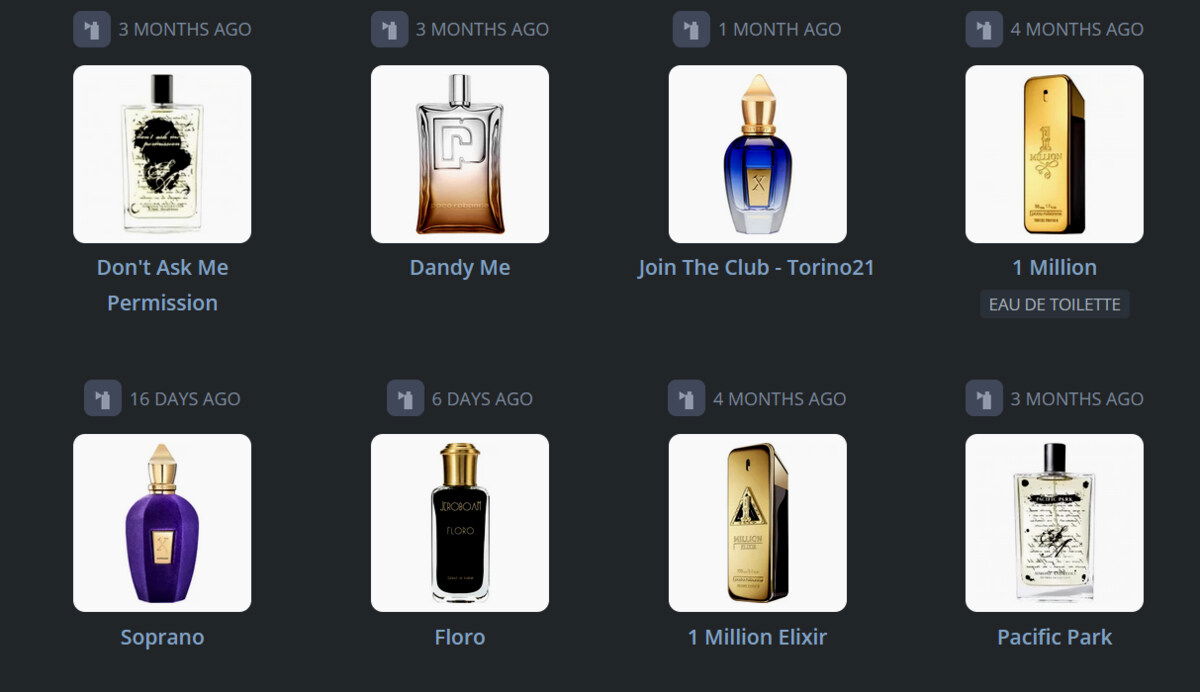Click spray icon above 1 Million Elixir
Screen dimensions: 1200x692
coord(686,398)
